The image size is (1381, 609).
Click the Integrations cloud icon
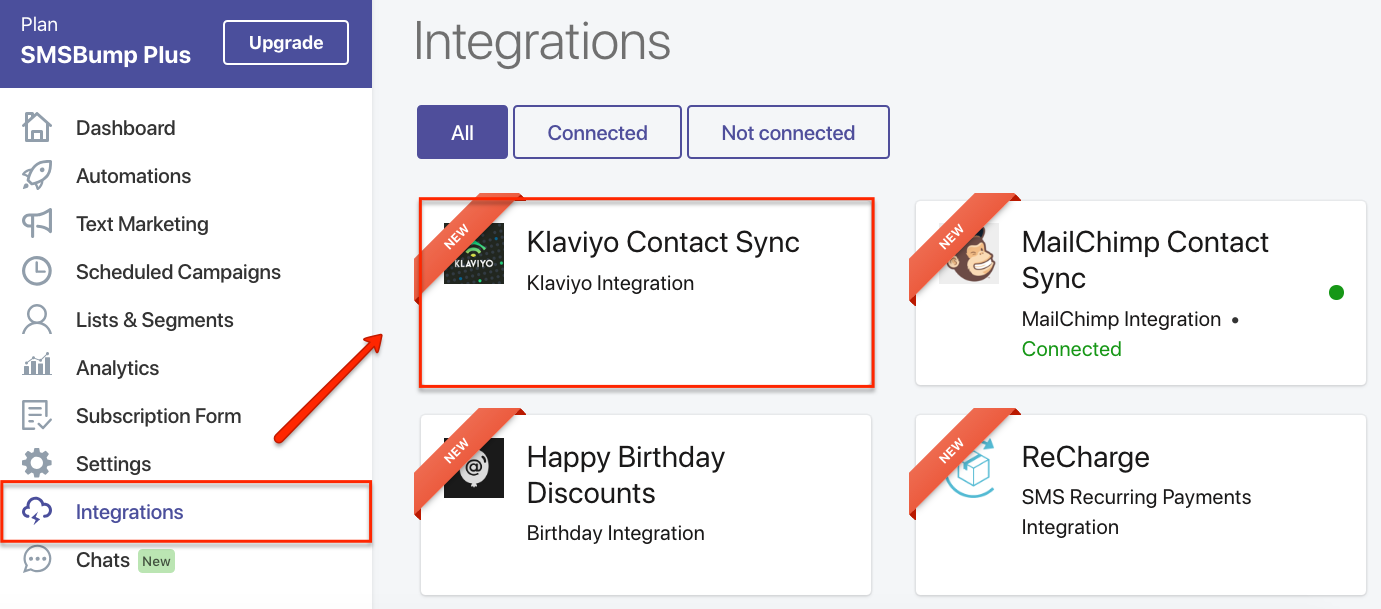[37, 512]
